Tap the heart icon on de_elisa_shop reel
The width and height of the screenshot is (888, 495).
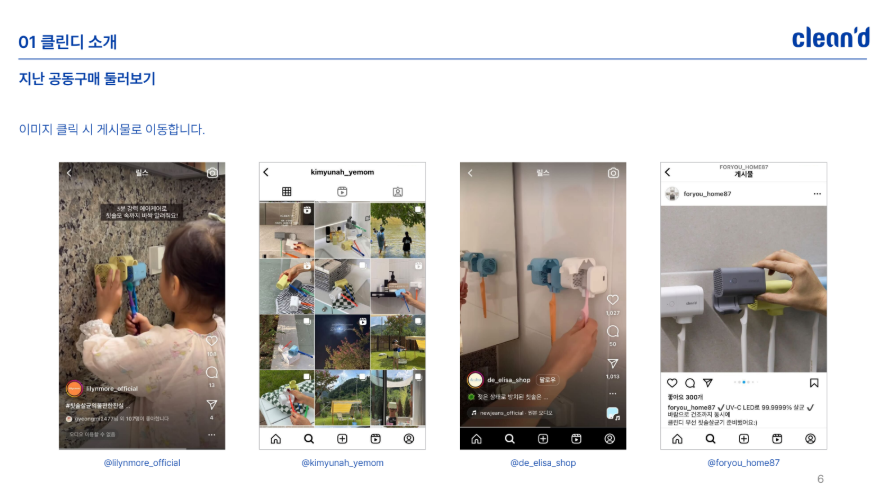(x=613, y=300)
